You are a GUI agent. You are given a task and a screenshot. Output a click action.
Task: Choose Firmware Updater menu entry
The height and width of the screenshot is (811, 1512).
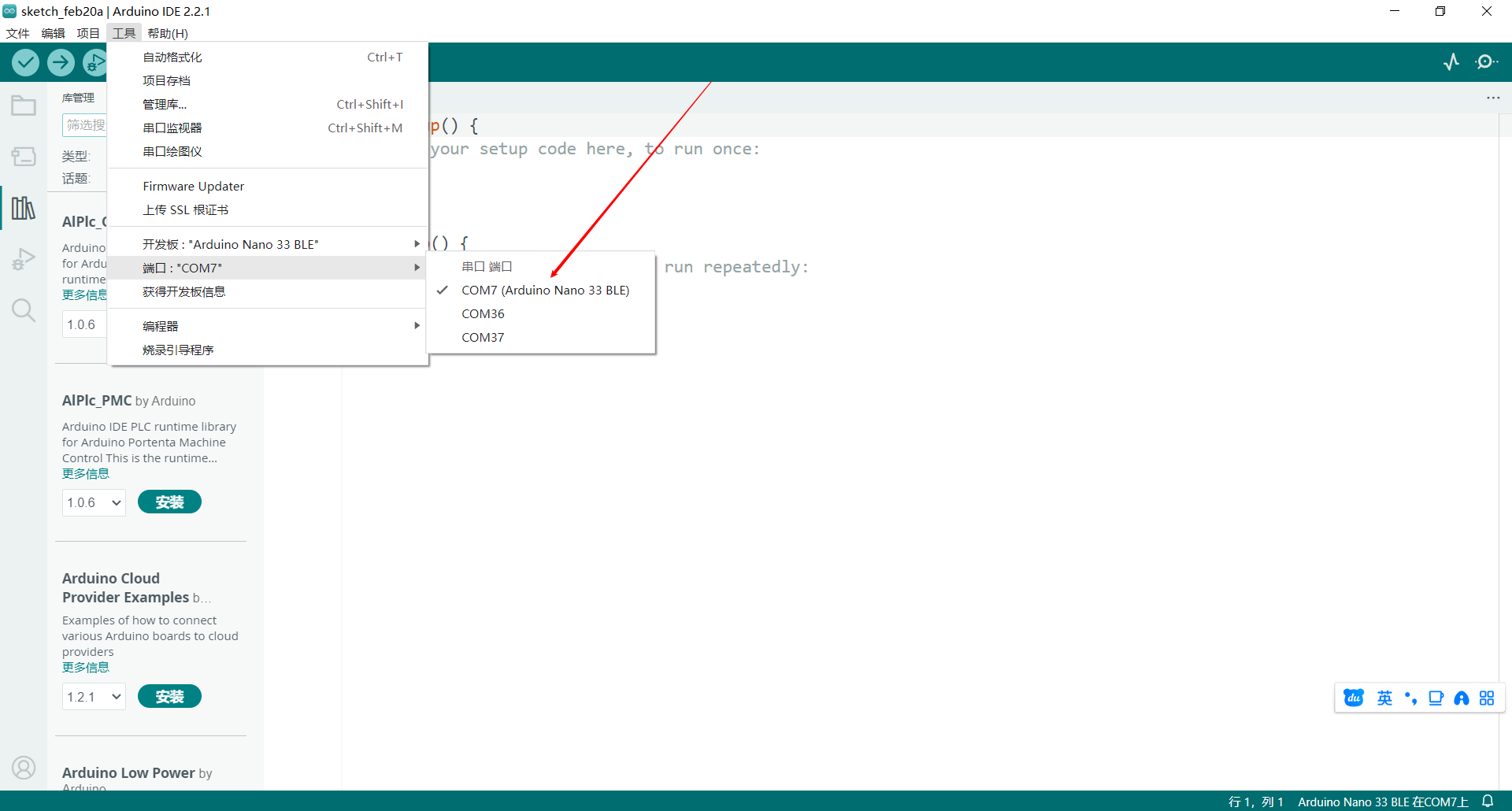[268, 186]
